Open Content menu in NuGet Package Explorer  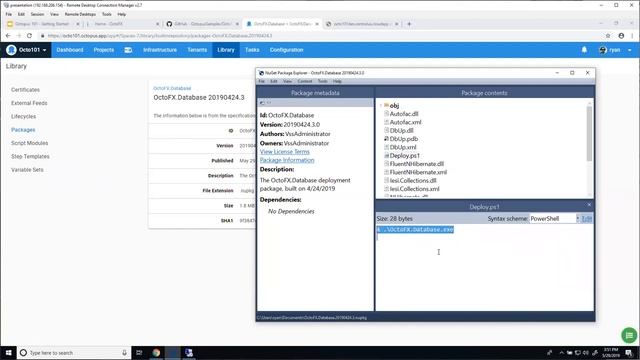[304, 81]
